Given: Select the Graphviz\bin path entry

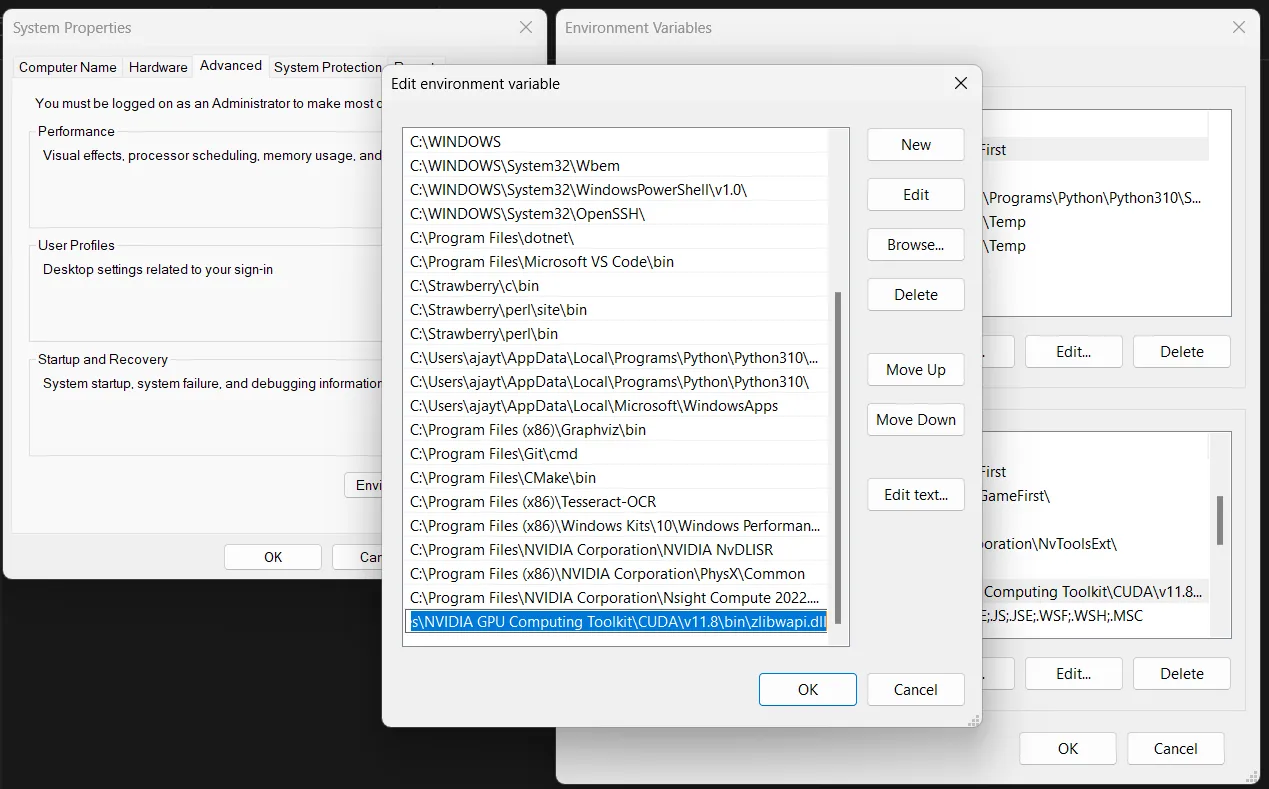Looking at the screenshot, I should (617, 430).
